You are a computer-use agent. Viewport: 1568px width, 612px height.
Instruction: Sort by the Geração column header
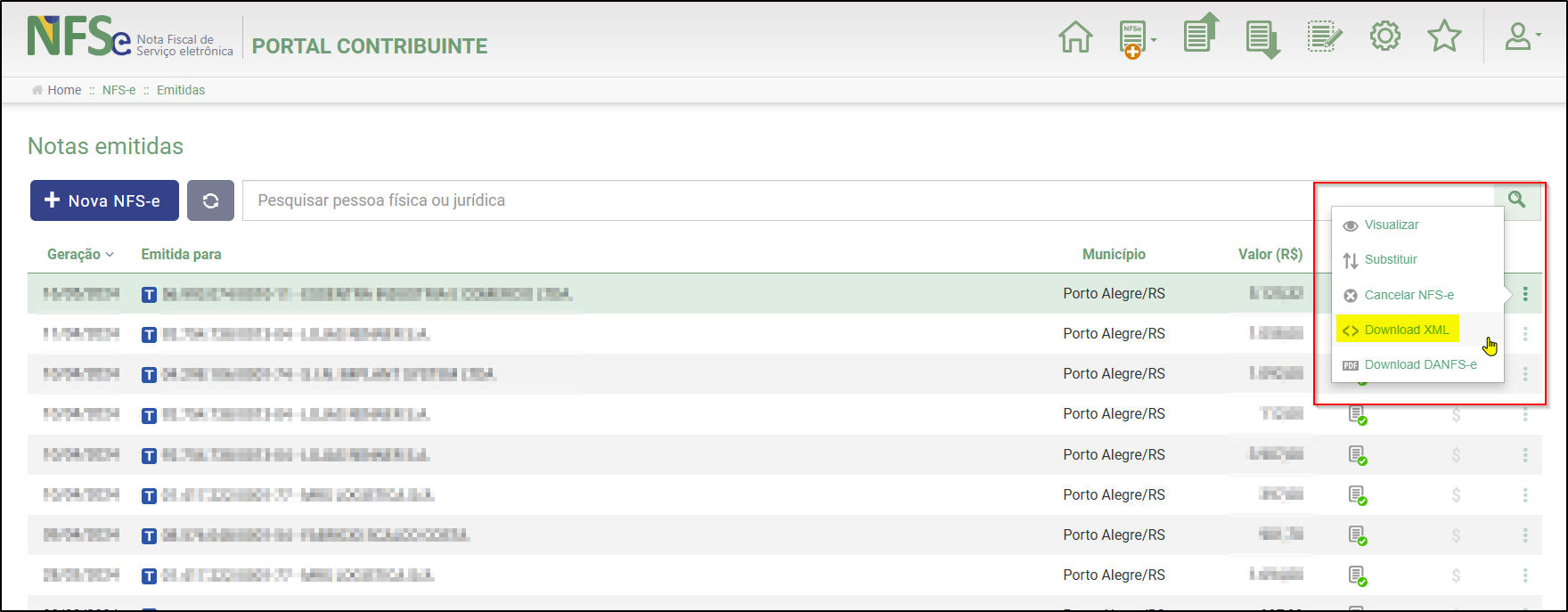pyautogui.click(x=80, y=254)
